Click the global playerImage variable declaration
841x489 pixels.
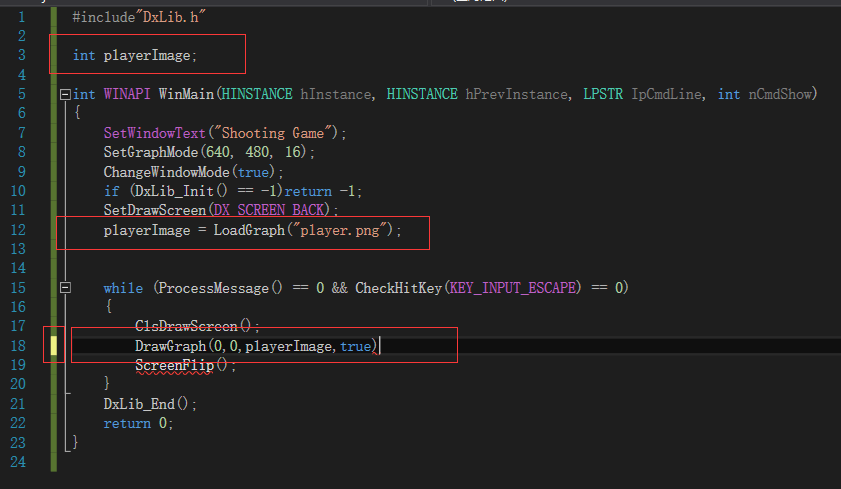(135, 55)
